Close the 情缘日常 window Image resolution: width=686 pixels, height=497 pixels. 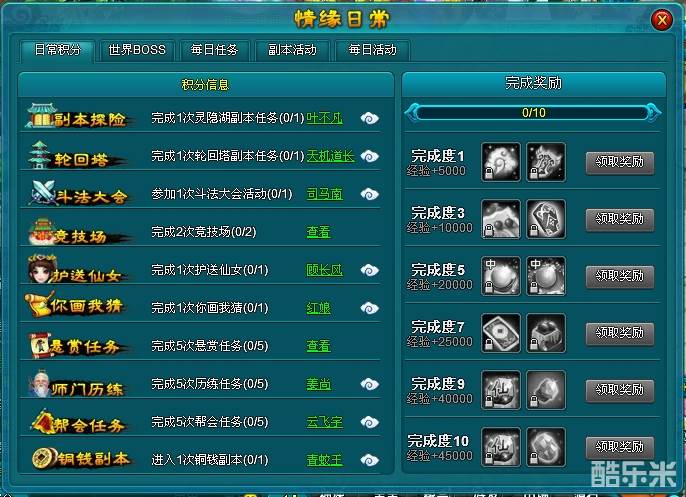(x=662, y=20)
